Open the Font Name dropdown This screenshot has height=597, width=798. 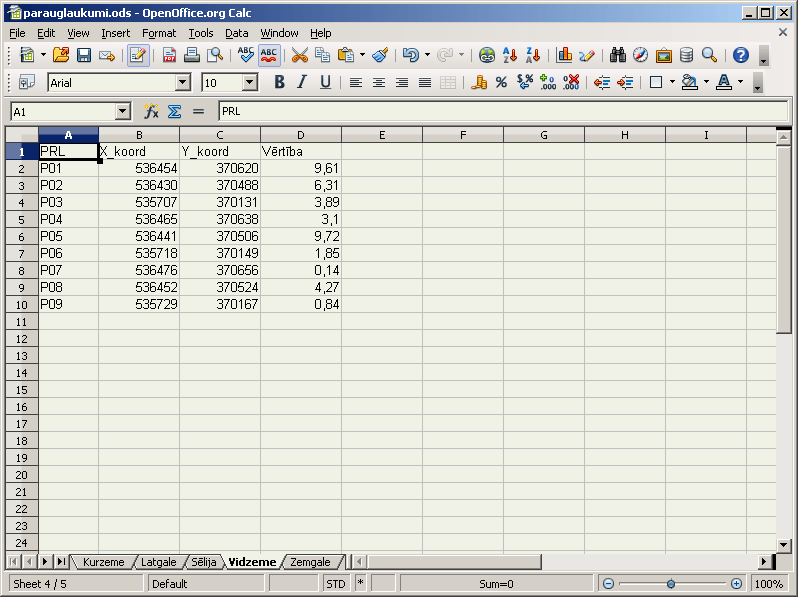coord(183,82)
